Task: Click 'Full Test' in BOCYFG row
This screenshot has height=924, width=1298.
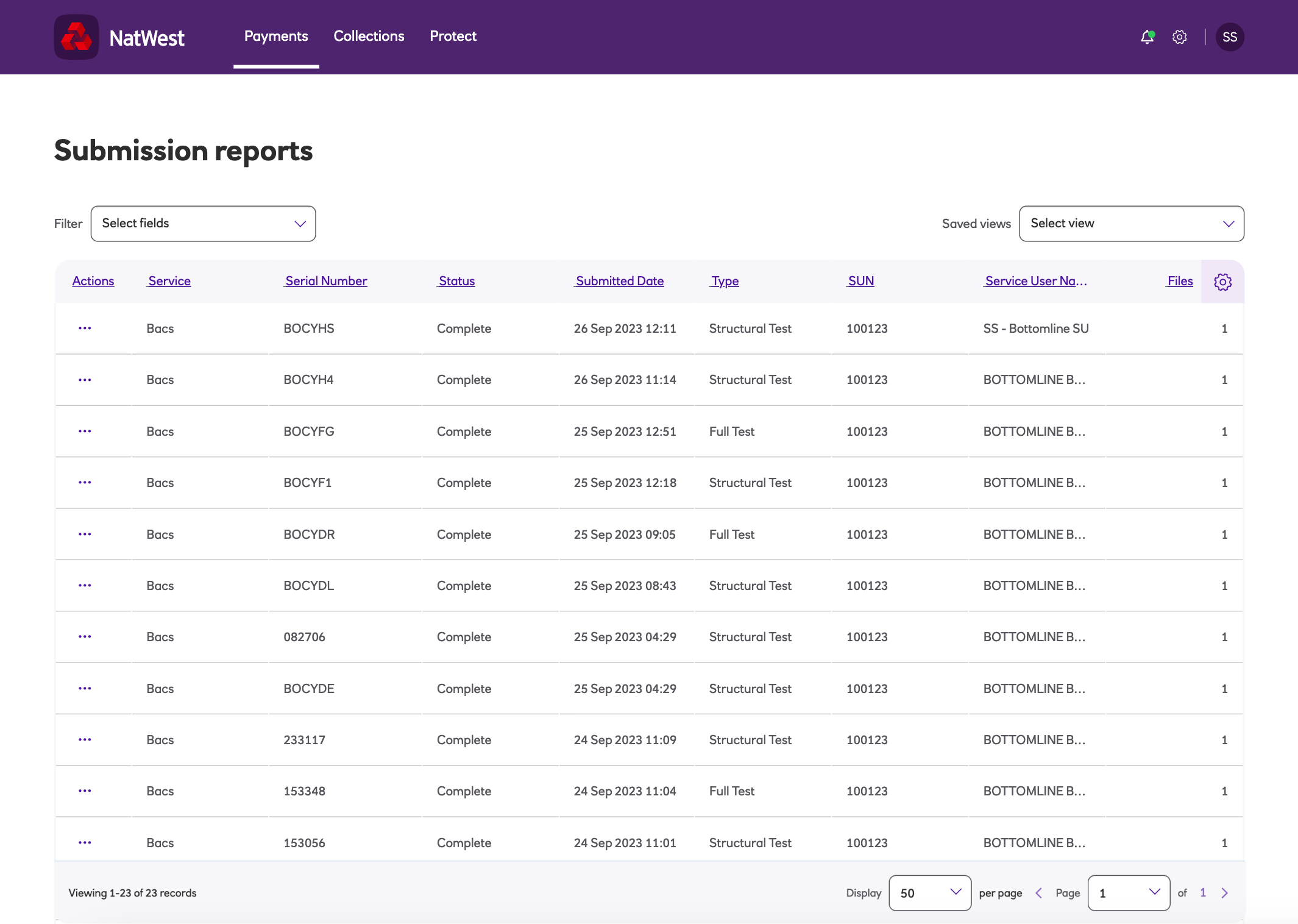Action: (732, 432)
